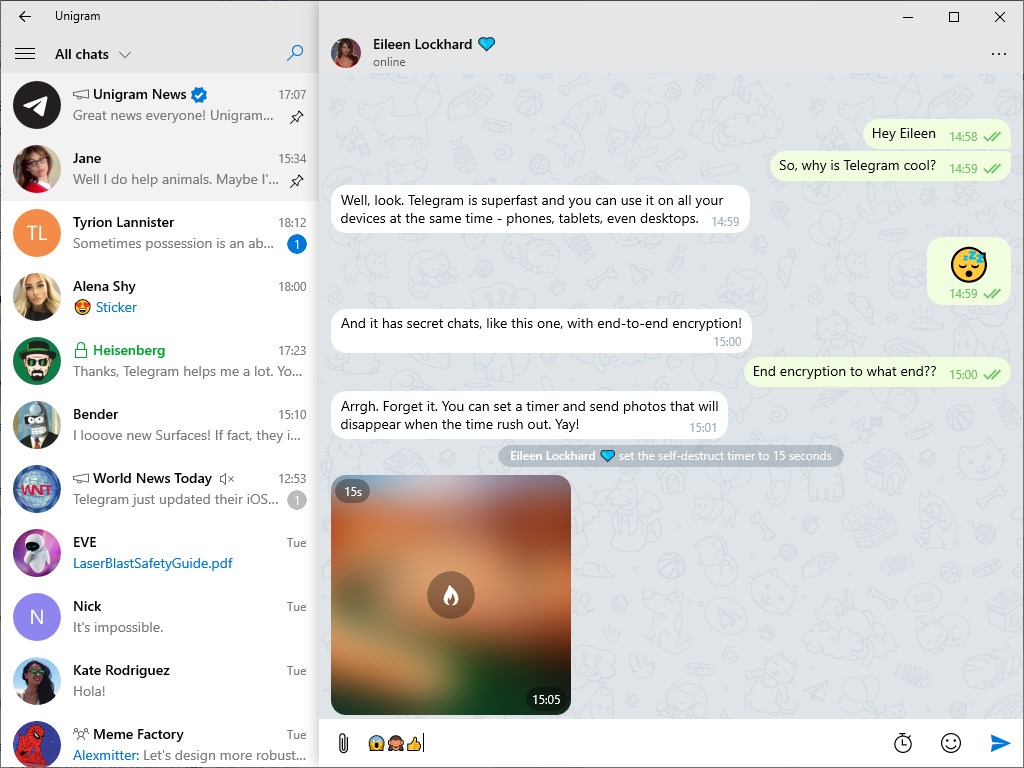The width and height of the screenshot is (1024, 768).
Task: Open the chat with Nick
Action: point(159,617)
